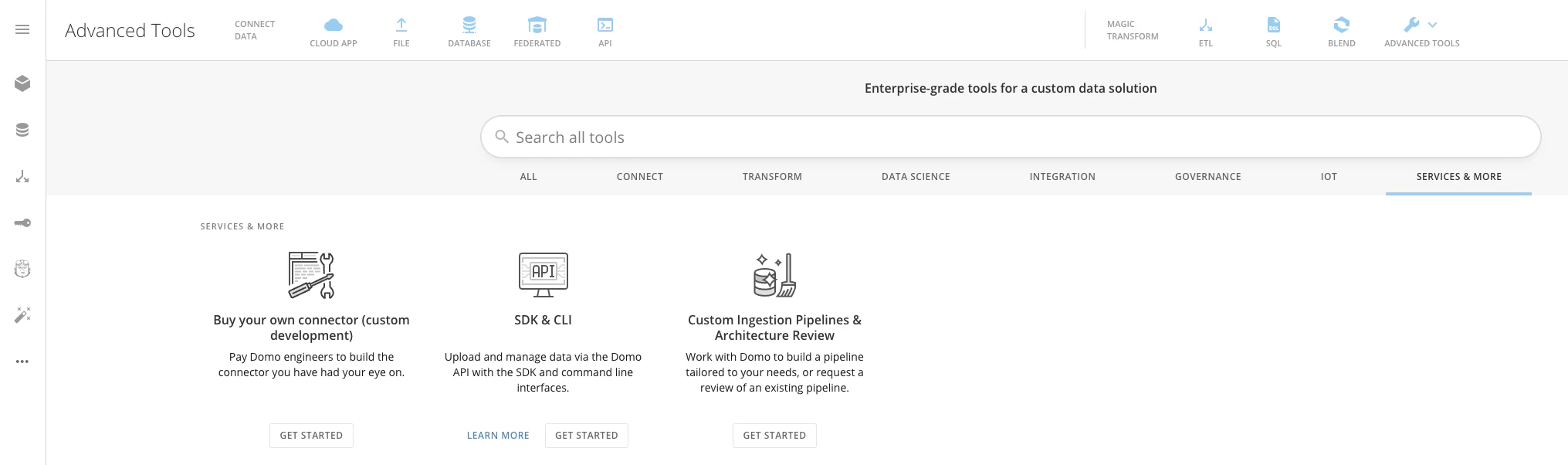Open the key icon in sidebar
This screenshot has width=1568, height=465.
[x=22, y=223]
